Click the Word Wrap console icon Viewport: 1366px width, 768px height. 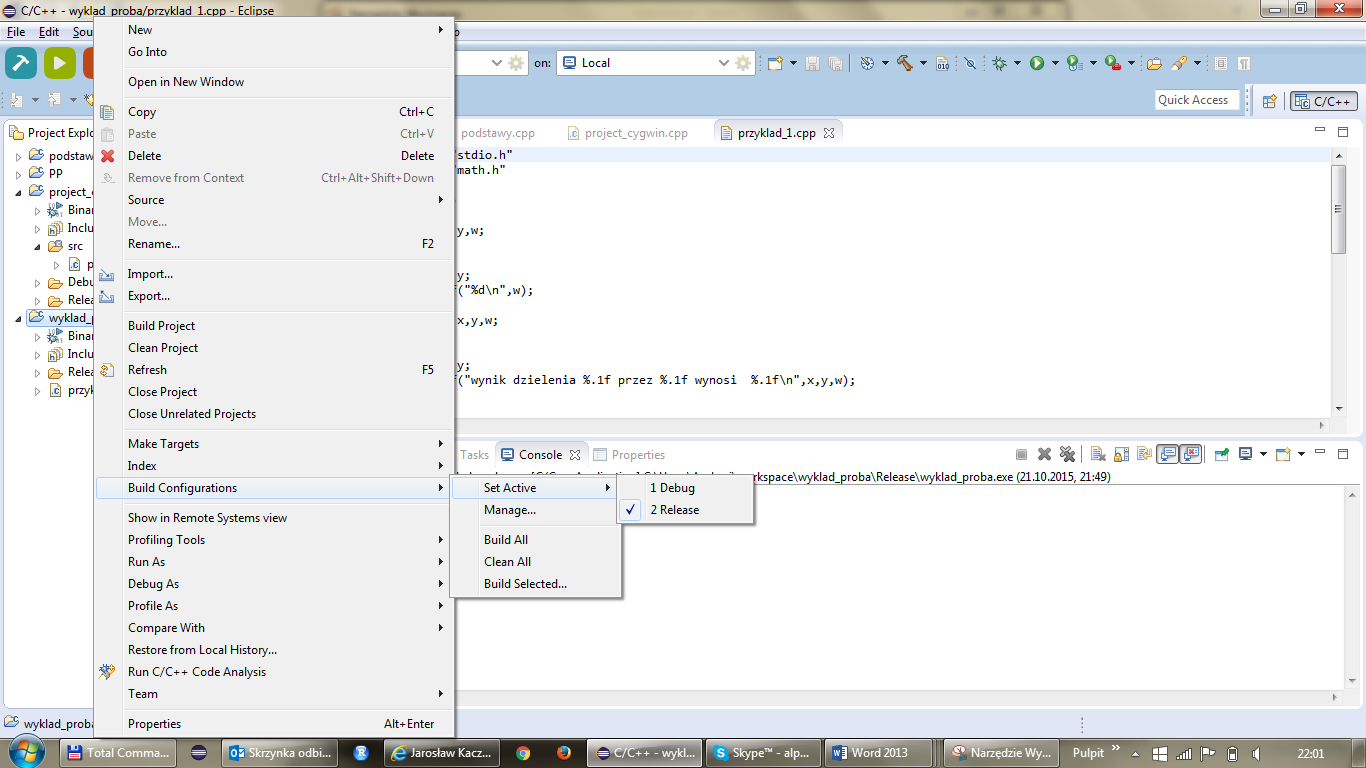[x=1143, y=454]
